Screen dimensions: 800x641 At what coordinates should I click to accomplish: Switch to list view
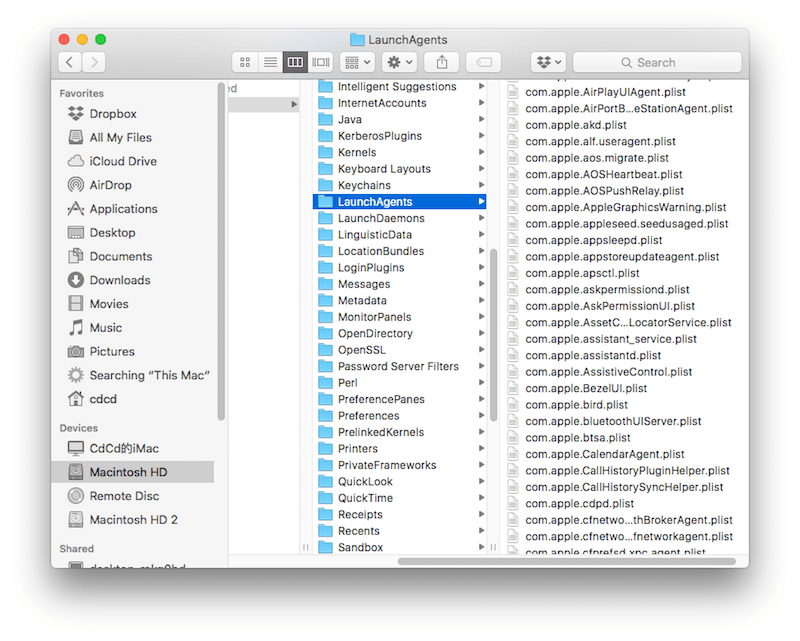pyautogui.click(x=270, y=62)
